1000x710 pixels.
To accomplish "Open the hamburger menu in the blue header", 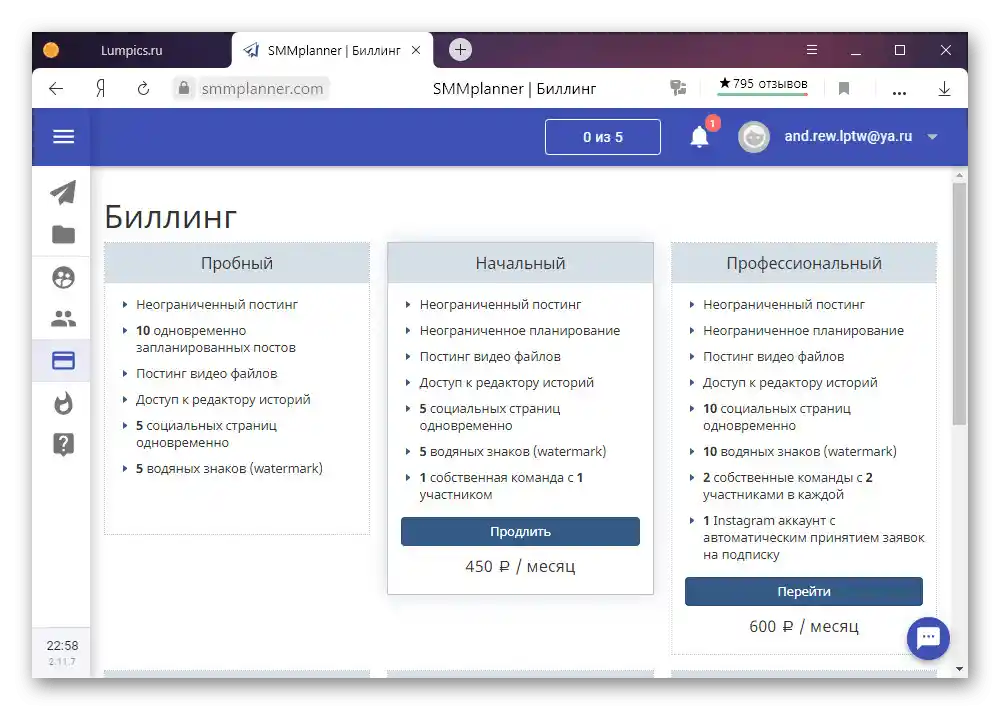I will coord(63,137).
